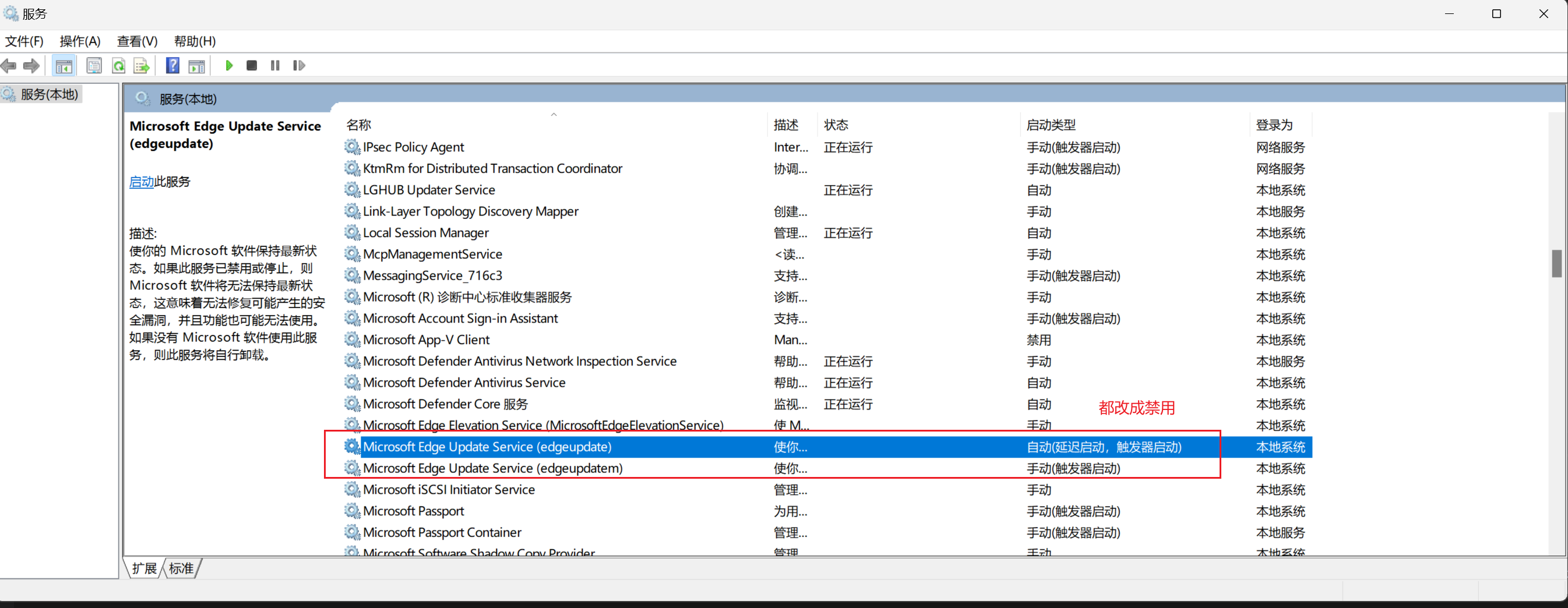This screenshot has width=1568, height=608.
Task: Open the 文件(F) menu
Action: (24, 41)
